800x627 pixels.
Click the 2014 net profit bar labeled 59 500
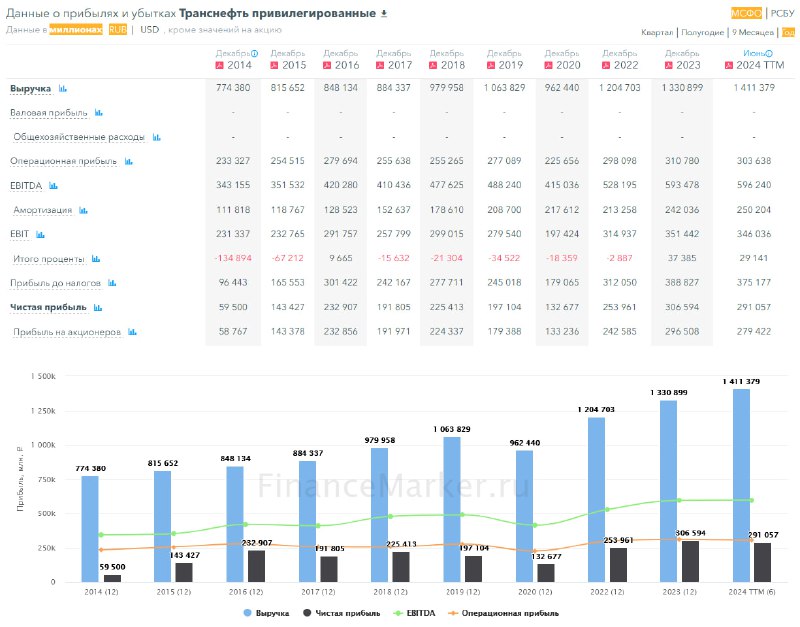tap(112, 579)
